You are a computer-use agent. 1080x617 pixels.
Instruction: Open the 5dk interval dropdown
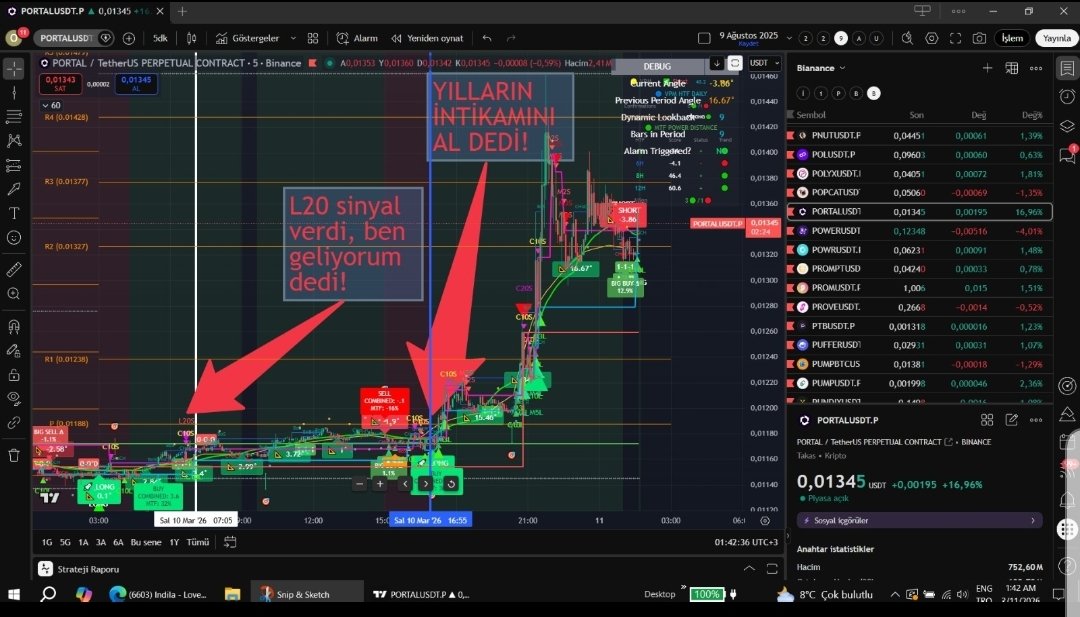[160, 38]
